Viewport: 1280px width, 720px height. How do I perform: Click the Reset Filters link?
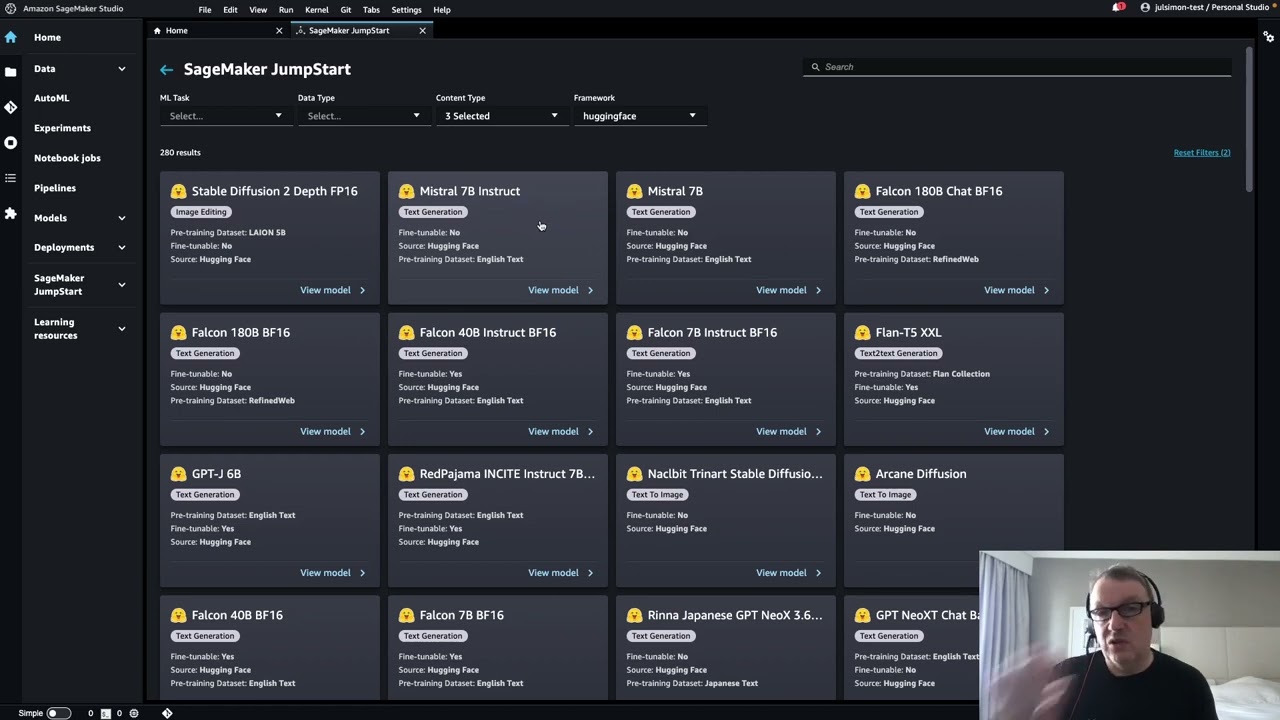click(x=1201, y=153)
